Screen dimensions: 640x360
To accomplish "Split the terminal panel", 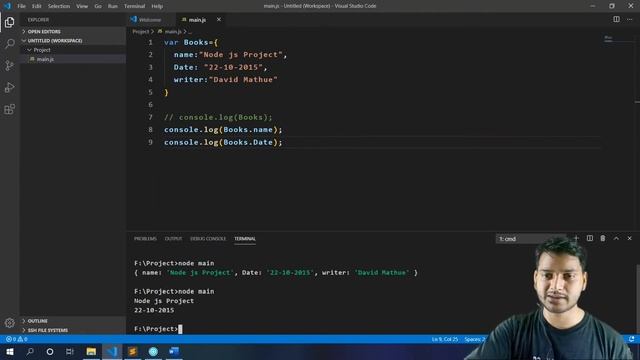I will pyautogui.click(x=590, y=238).
